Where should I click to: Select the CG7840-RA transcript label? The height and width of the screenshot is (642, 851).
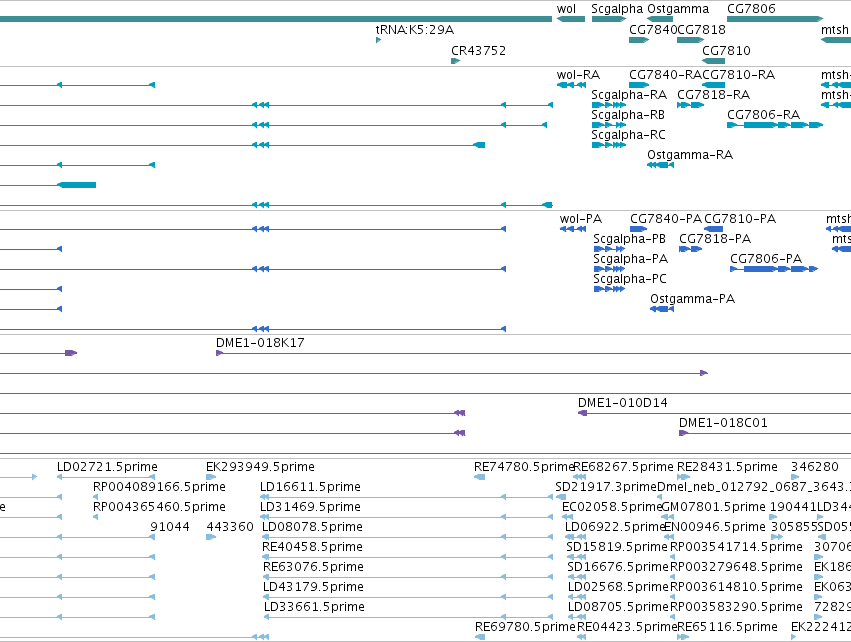click(665, 75)
